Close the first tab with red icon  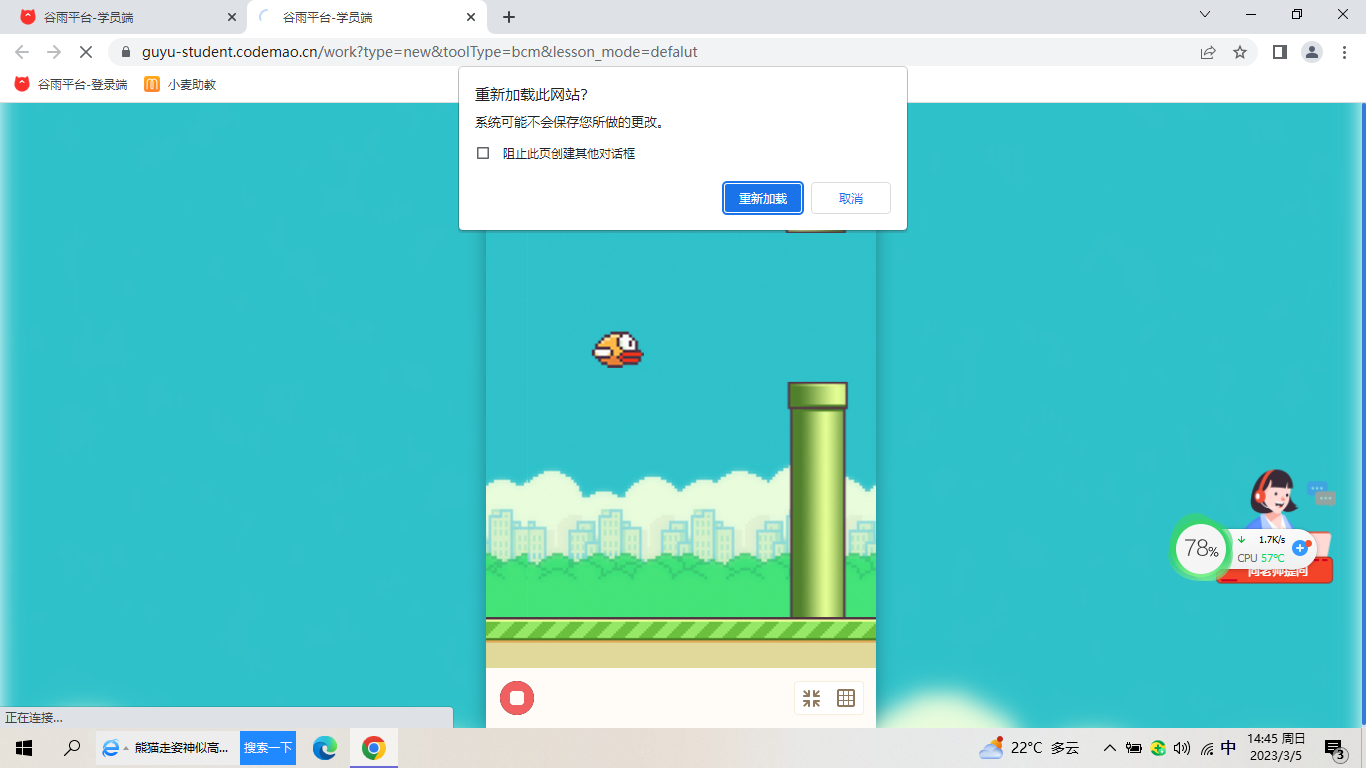(x=232, y=17)
